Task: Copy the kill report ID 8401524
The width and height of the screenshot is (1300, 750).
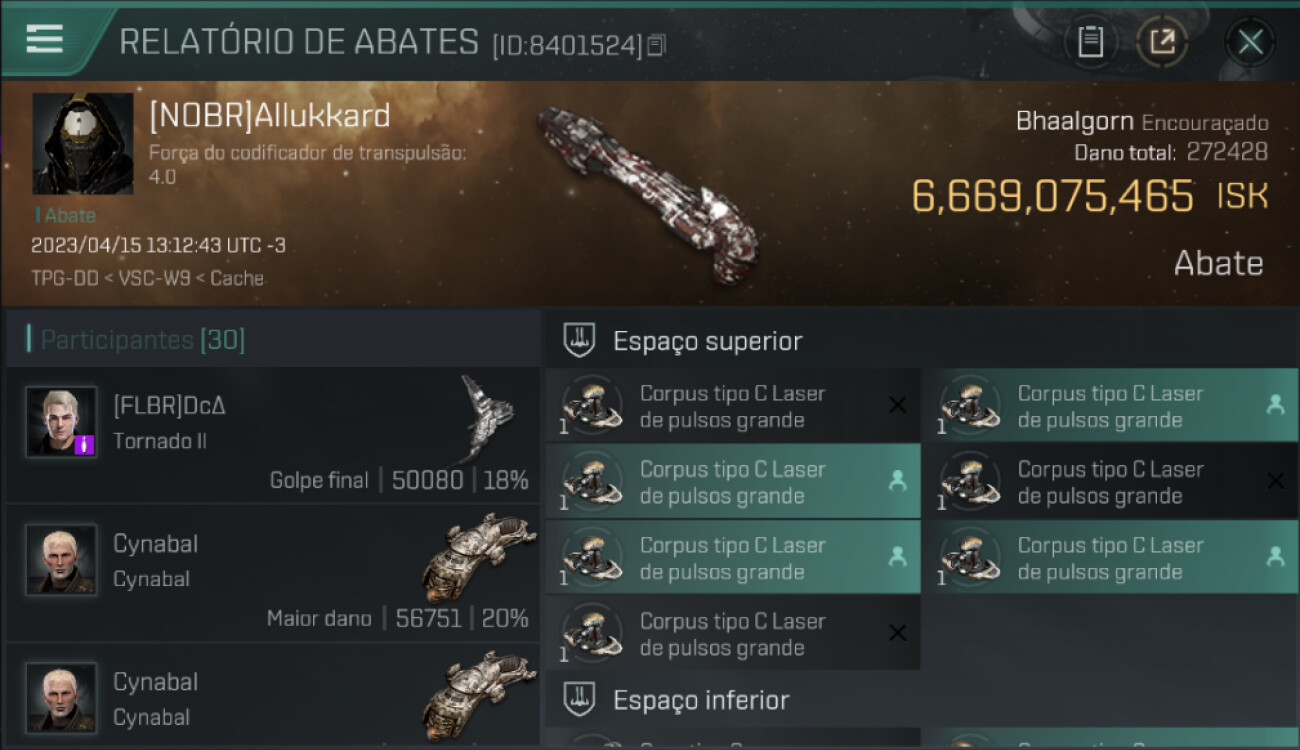Action: tap(656, 45)
